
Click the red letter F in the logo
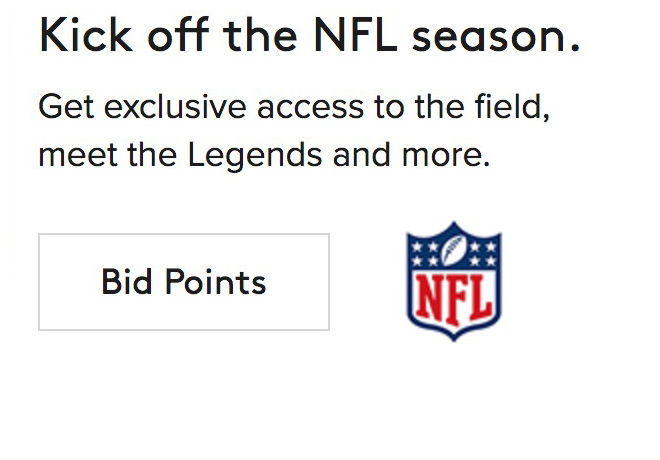click(455, 295)
